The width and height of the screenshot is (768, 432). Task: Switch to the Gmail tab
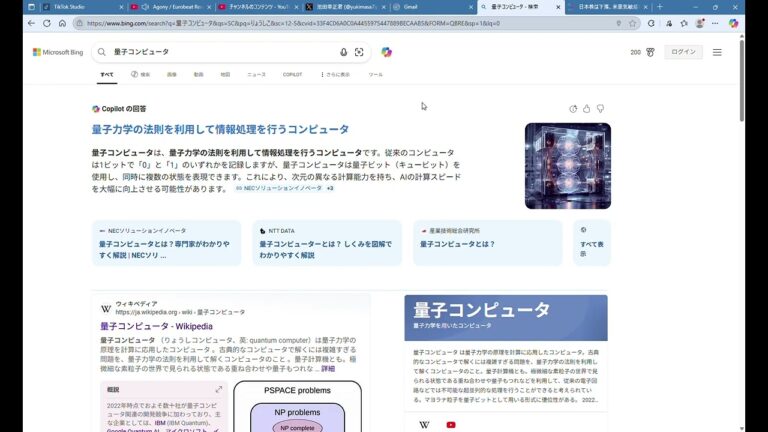tap(433, 7)
